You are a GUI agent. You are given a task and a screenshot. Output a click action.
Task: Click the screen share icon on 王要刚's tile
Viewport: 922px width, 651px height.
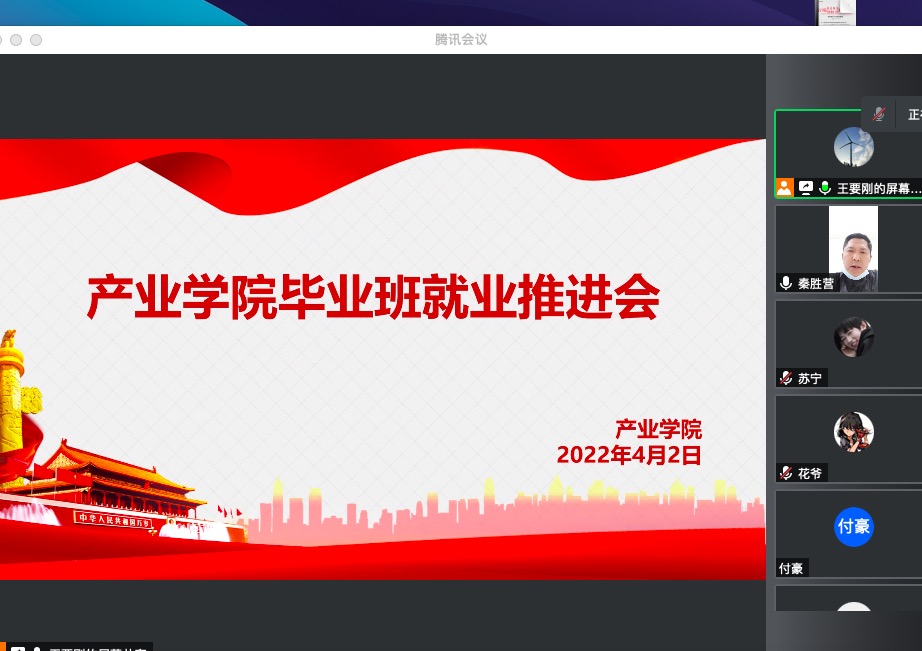coord(805,187)
